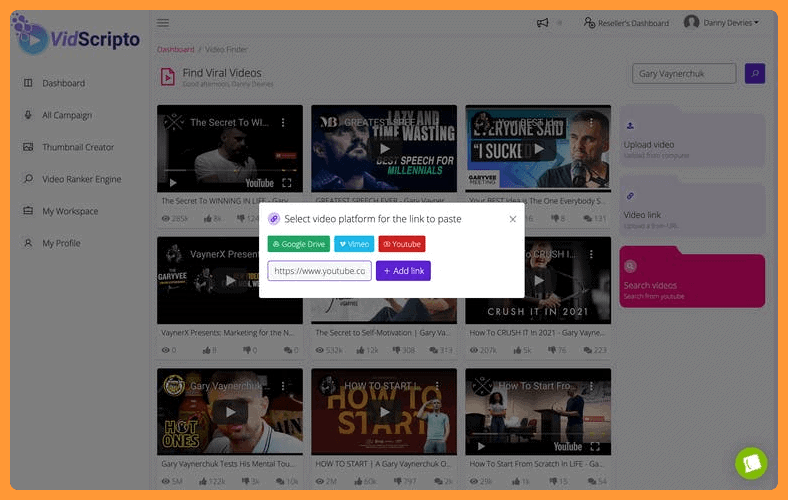Open options on The Secret To Wi... video

point(283,122)
